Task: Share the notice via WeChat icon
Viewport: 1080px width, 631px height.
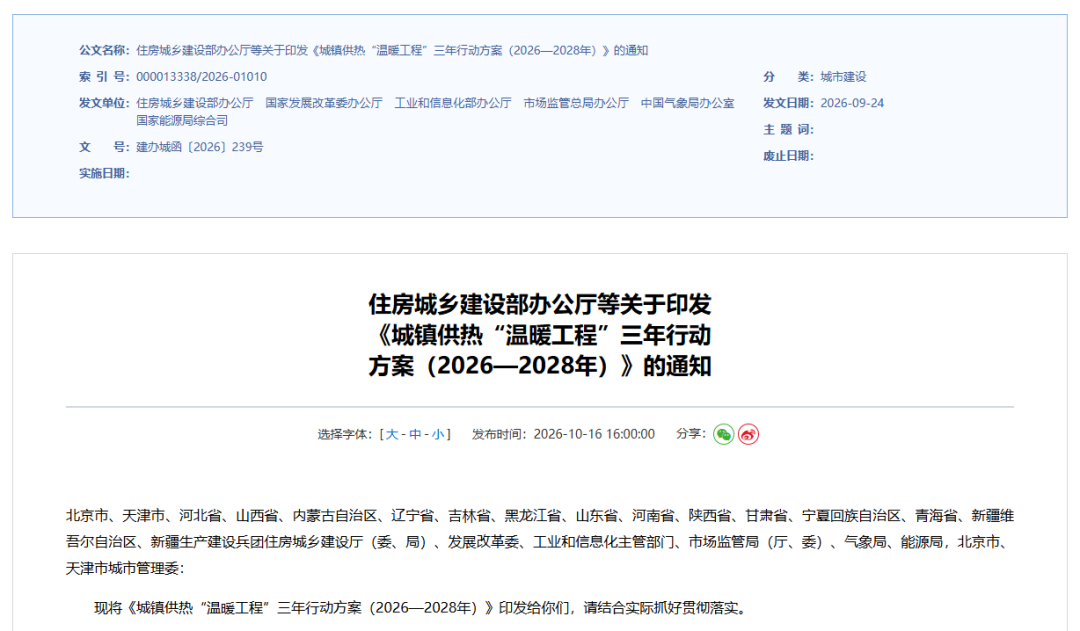Action: pos(723,435)
